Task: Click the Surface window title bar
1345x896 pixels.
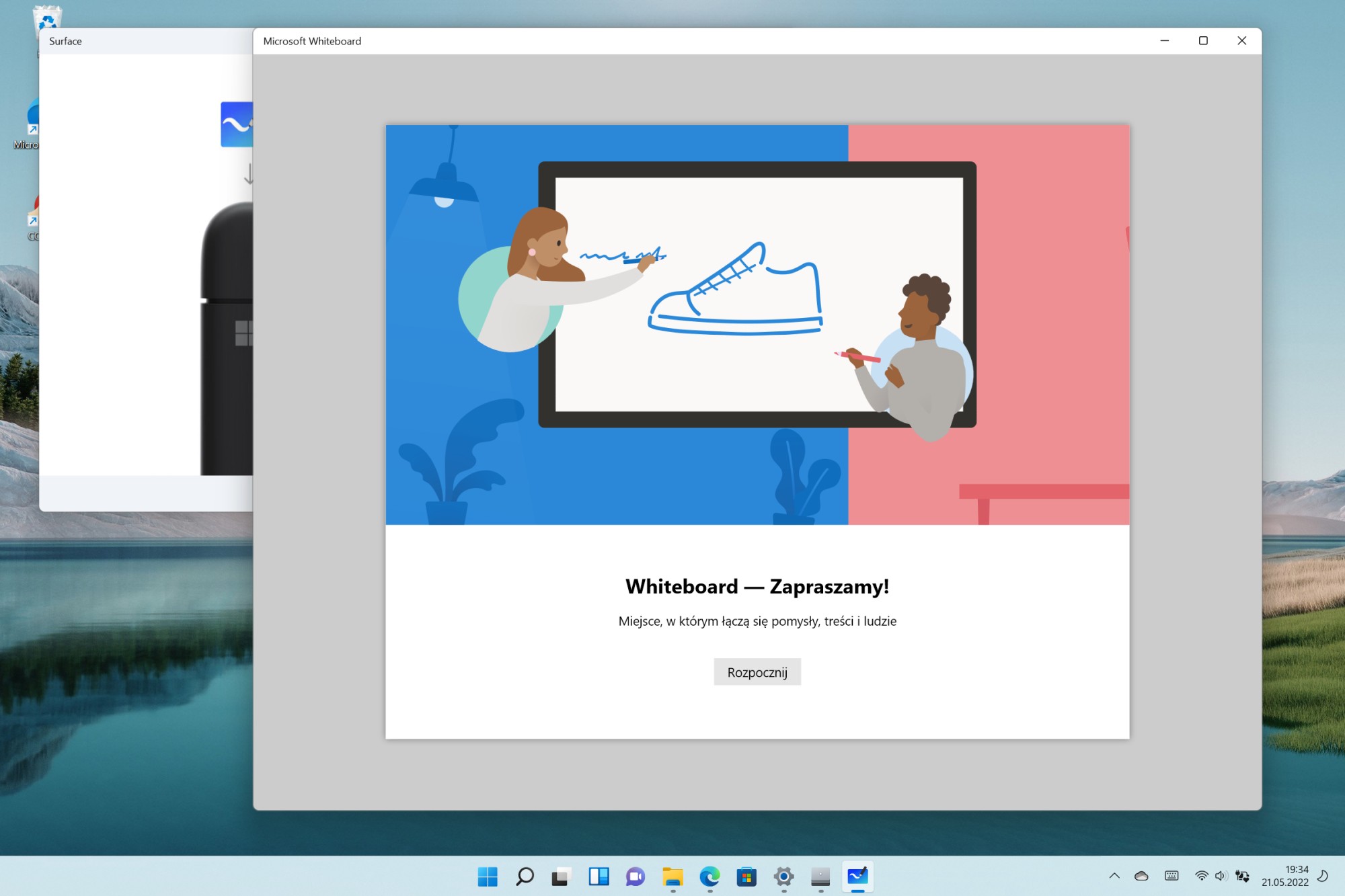Action: (x=148, y=41)
